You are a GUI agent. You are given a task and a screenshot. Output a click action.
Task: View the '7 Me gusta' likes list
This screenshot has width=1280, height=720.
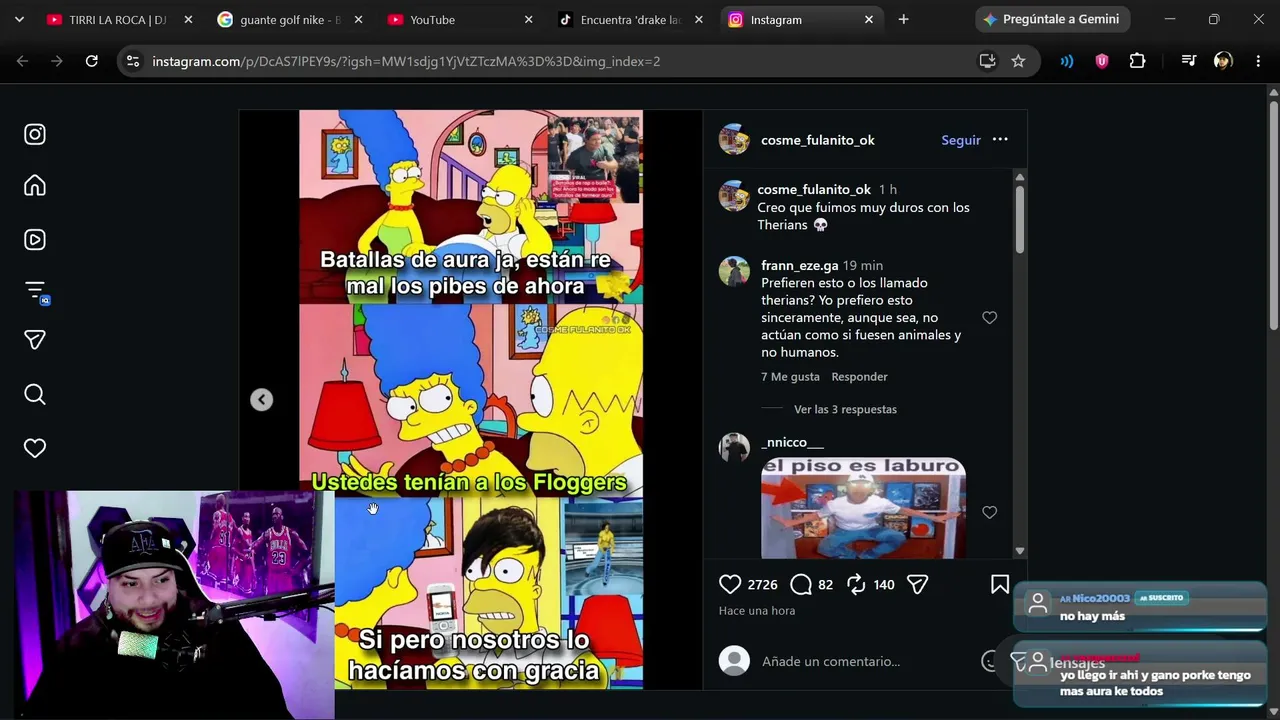790,377
